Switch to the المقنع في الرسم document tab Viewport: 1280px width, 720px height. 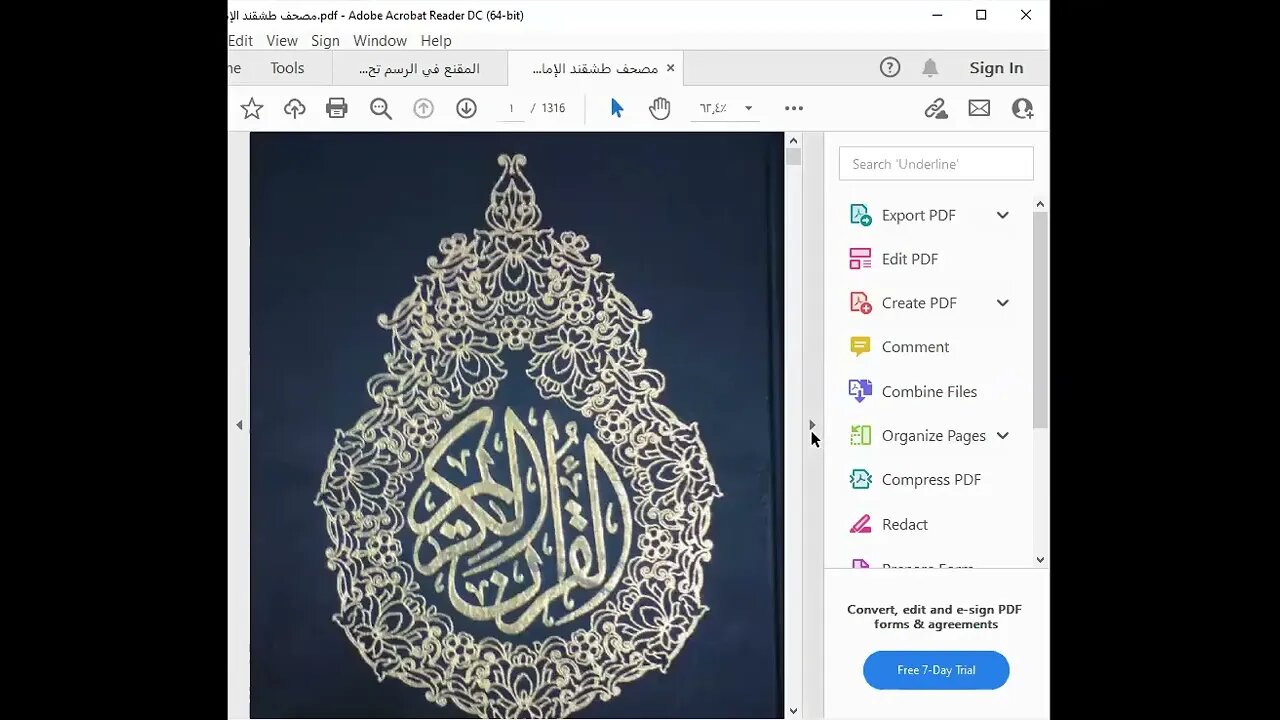click(420, 68)
